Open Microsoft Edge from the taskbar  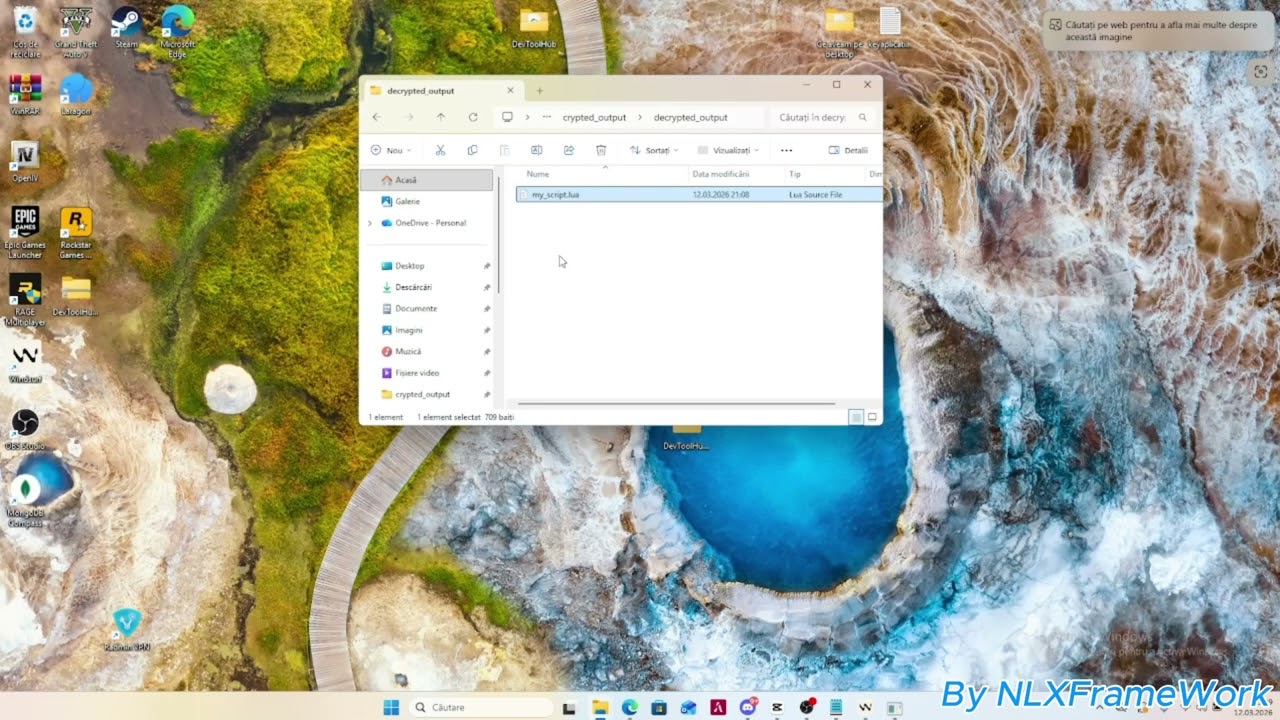(x=629, y=707)
